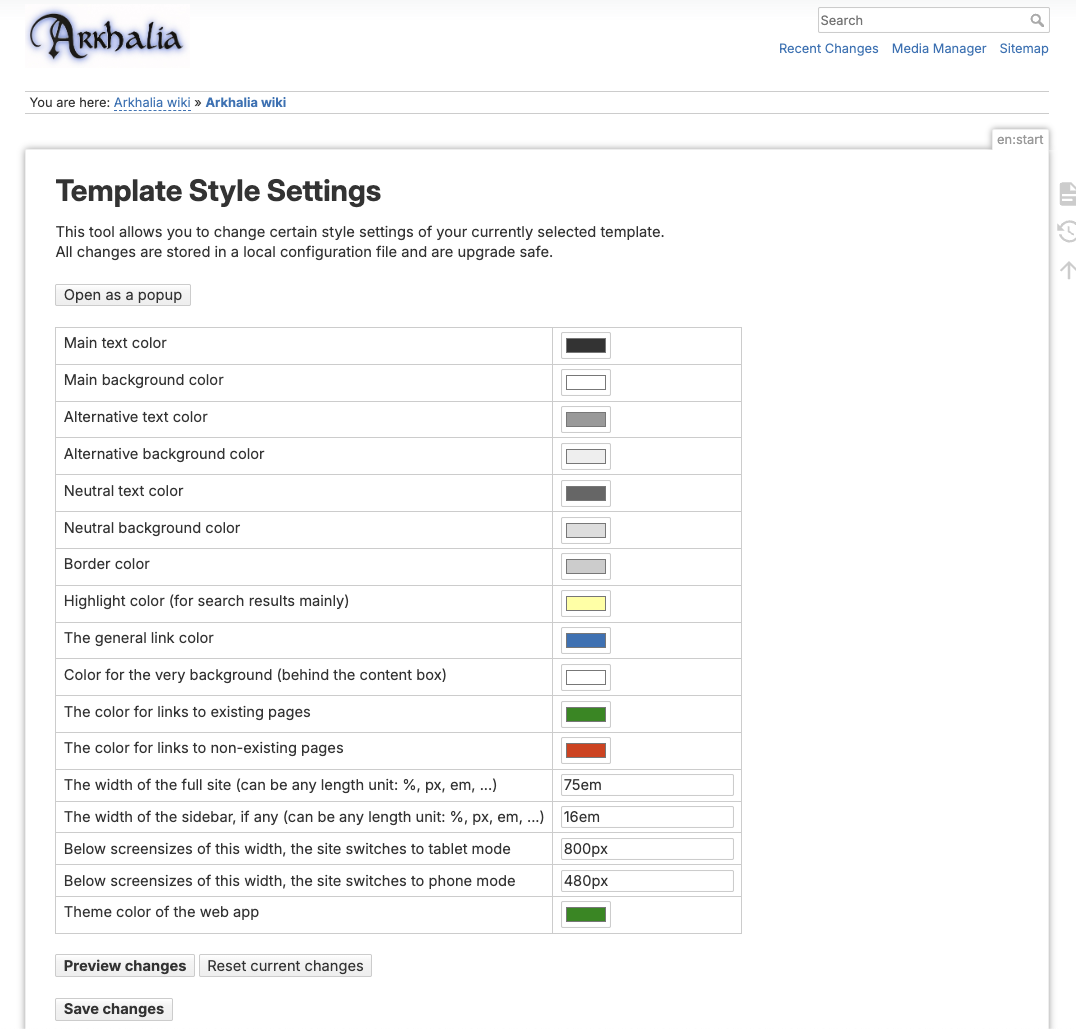Viewport: 1076px width, 1029px height.
Task: Click Reset current changes button
Action: [285, 966]
